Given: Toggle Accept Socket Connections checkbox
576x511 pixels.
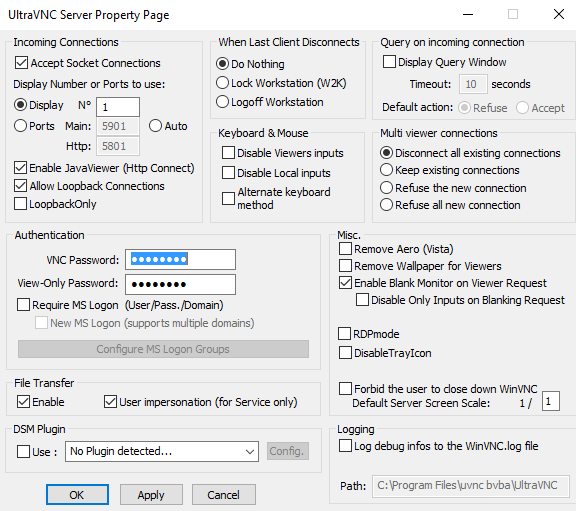Looking at the screenshot, I should [x=21, y=63].
